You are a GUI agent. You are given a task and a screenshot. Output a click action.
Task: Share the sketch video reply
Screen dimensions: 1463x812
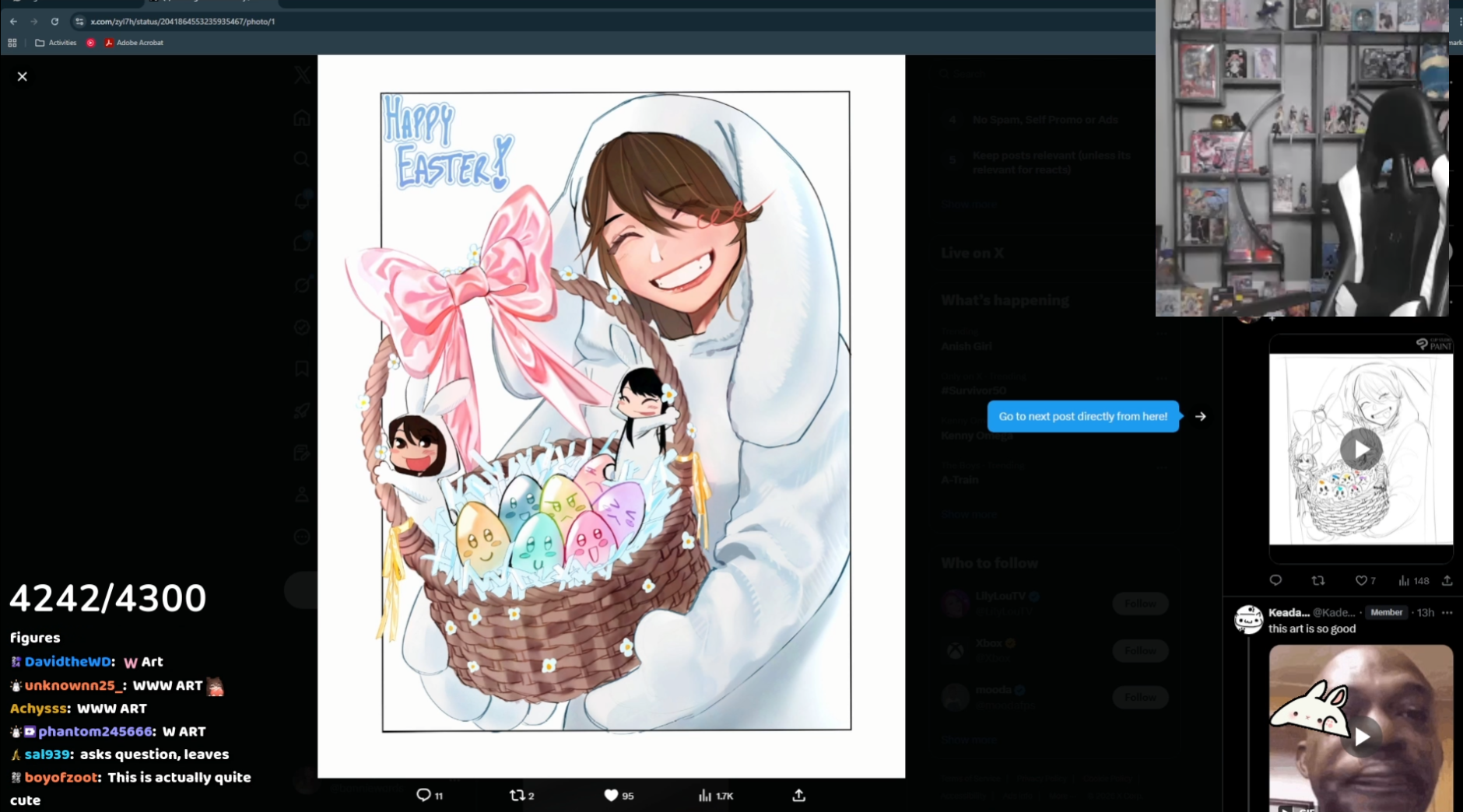pyautogui.click(x=1447, y=580)
